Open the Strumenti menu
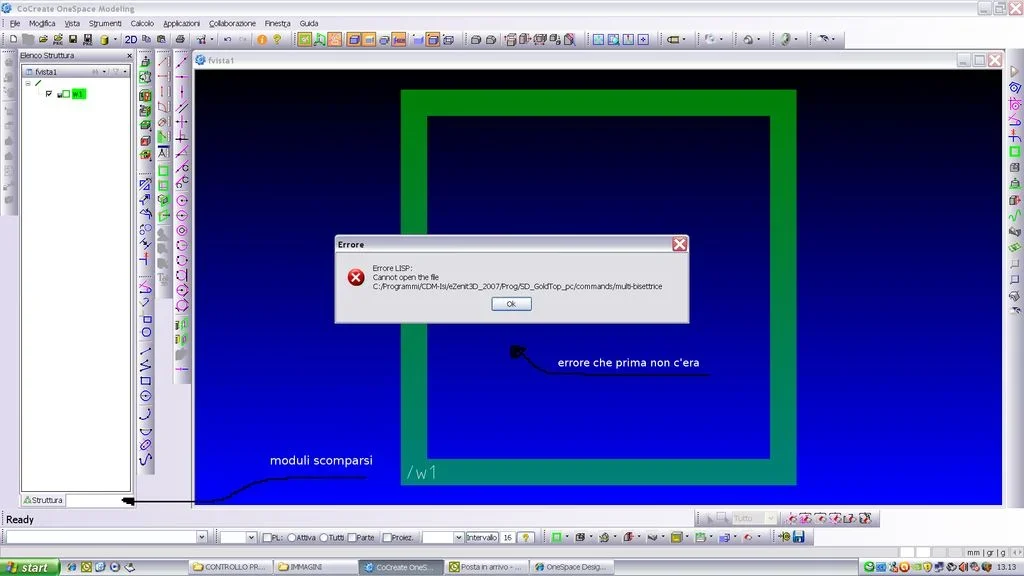Image resolution: width=1024 pixels, height=576 pixels. (105, 23)
